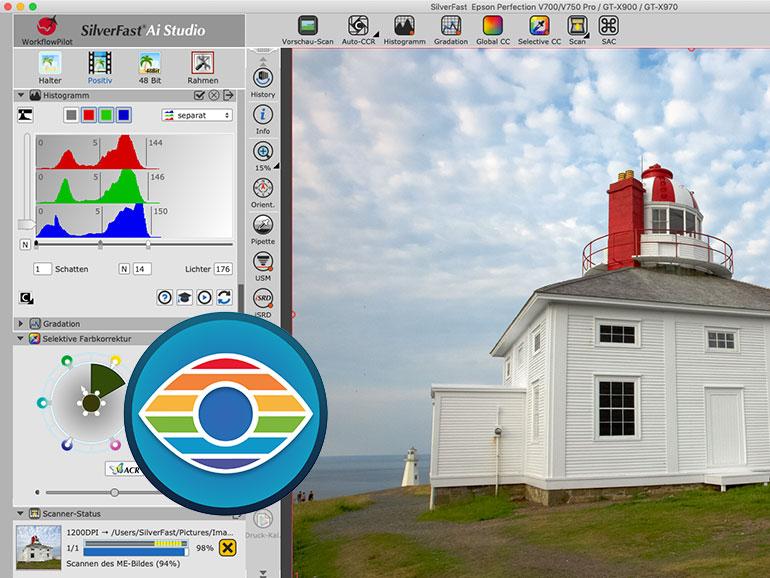Click the scan thumbnail in Scanner-Status
Image resolution: width=770 pixels, height=578 pixels.
point(39,548)
